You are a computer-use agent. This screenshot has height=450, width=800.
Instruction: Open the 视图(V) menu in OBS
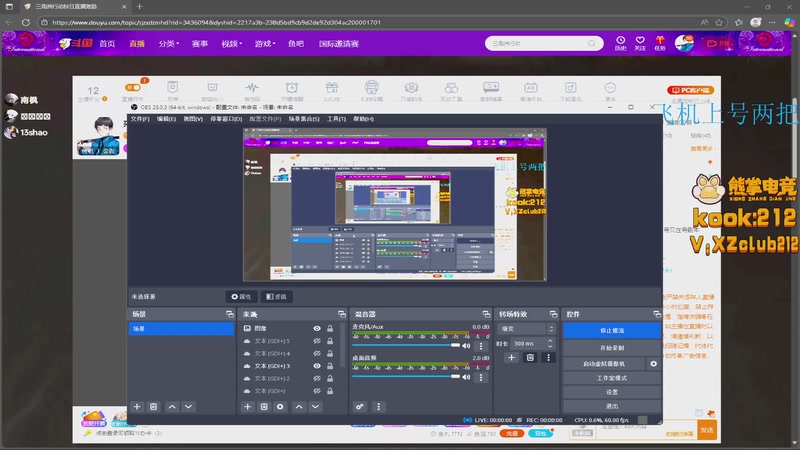point(193,119)
